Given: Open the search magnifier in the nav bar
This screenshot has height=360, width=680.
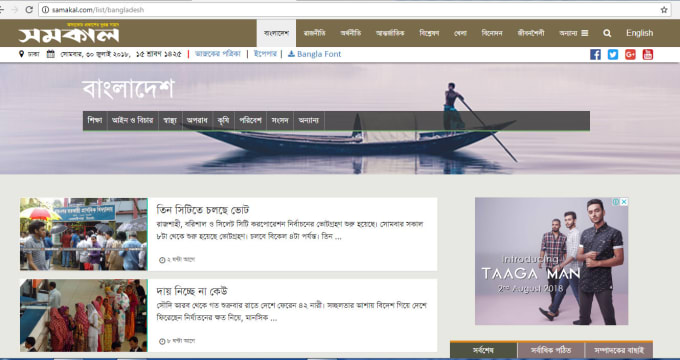Looking at the screenshot, I should pos(607,33).
